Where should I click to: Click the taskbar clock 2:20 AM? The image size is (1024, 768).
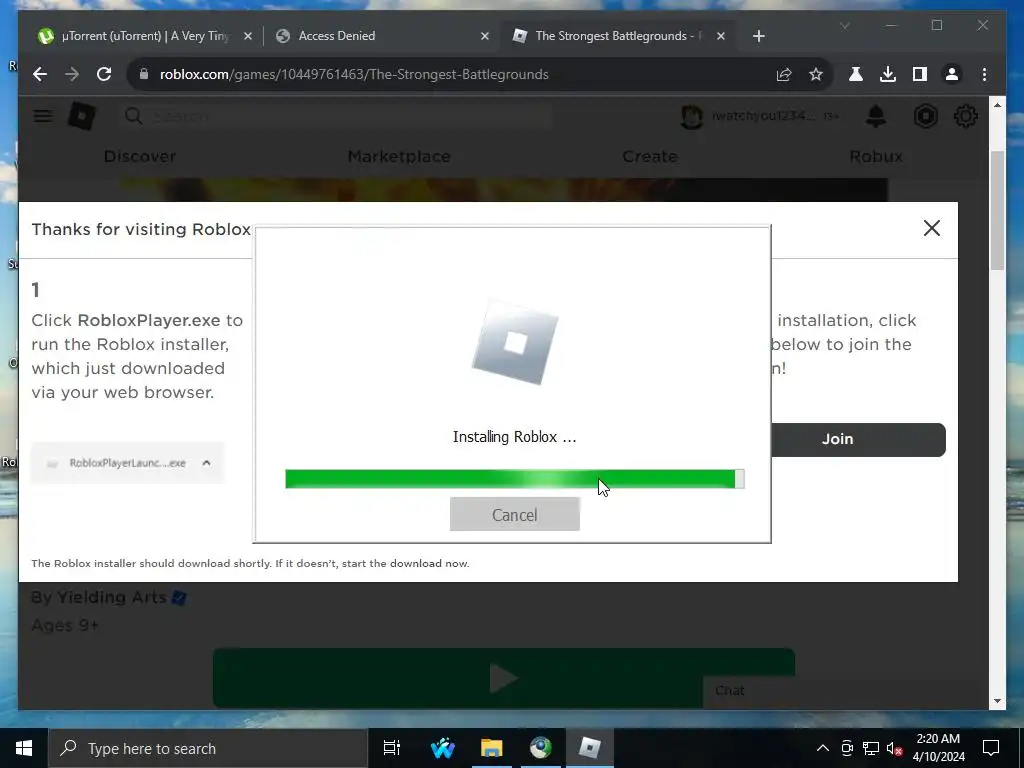tap(938, 739)
